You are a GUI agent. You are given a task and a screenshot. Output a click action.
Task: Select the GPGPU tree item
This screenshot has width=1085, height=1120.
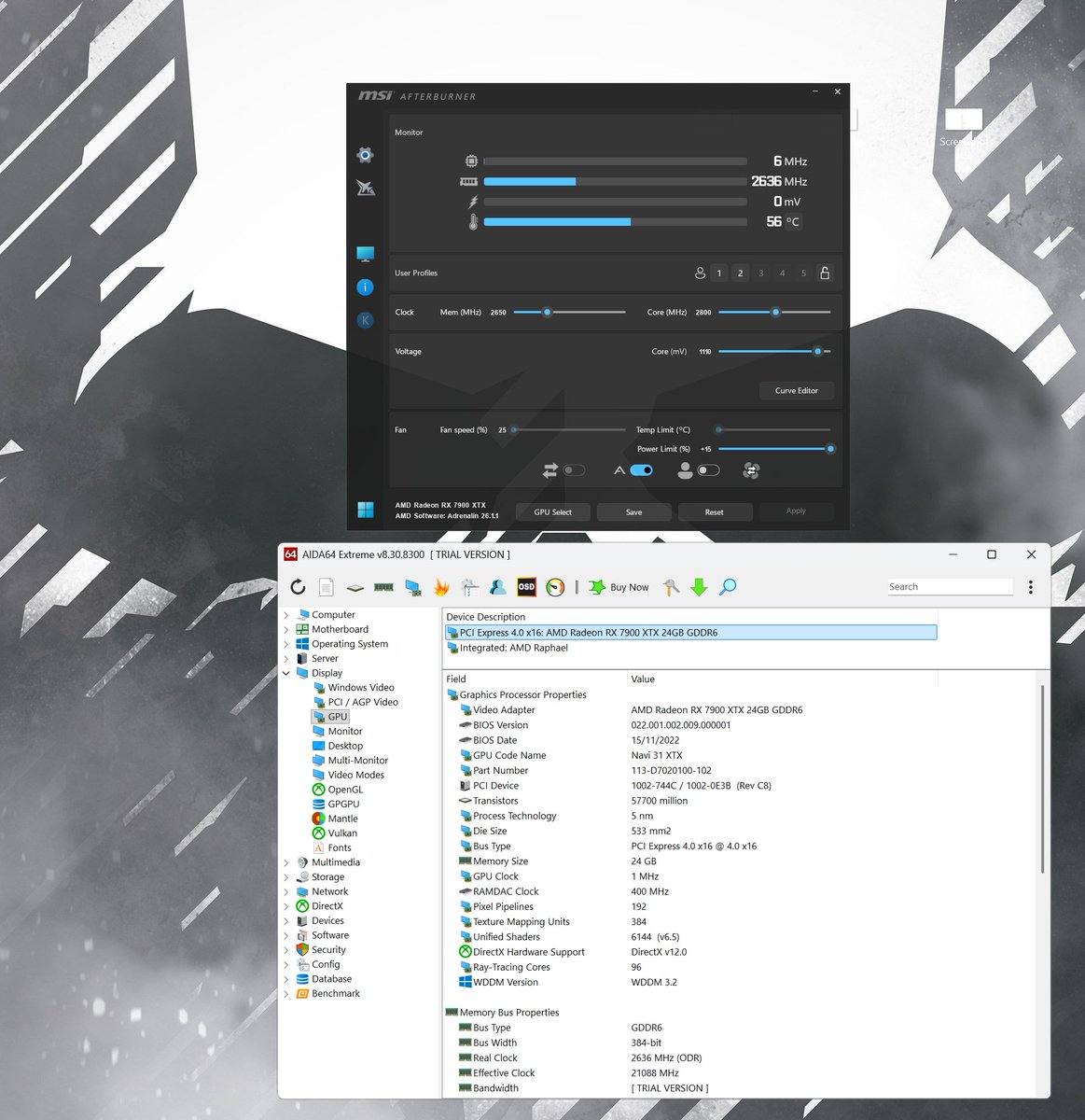[343, 805]
